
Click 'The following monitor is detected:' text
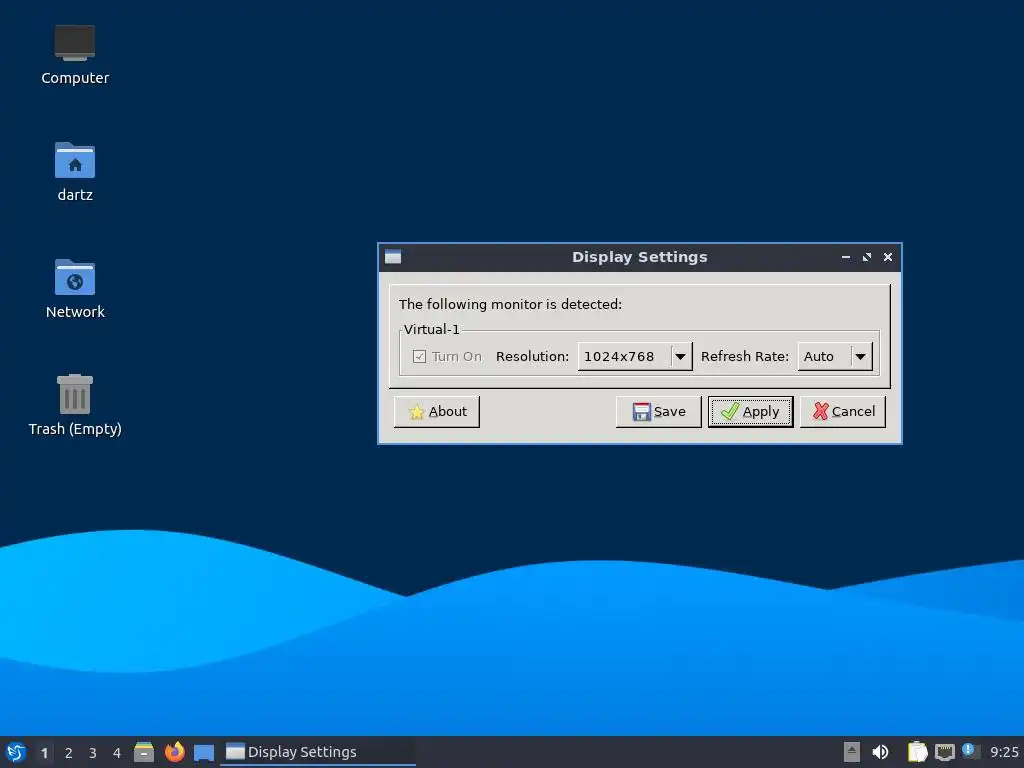510,304
